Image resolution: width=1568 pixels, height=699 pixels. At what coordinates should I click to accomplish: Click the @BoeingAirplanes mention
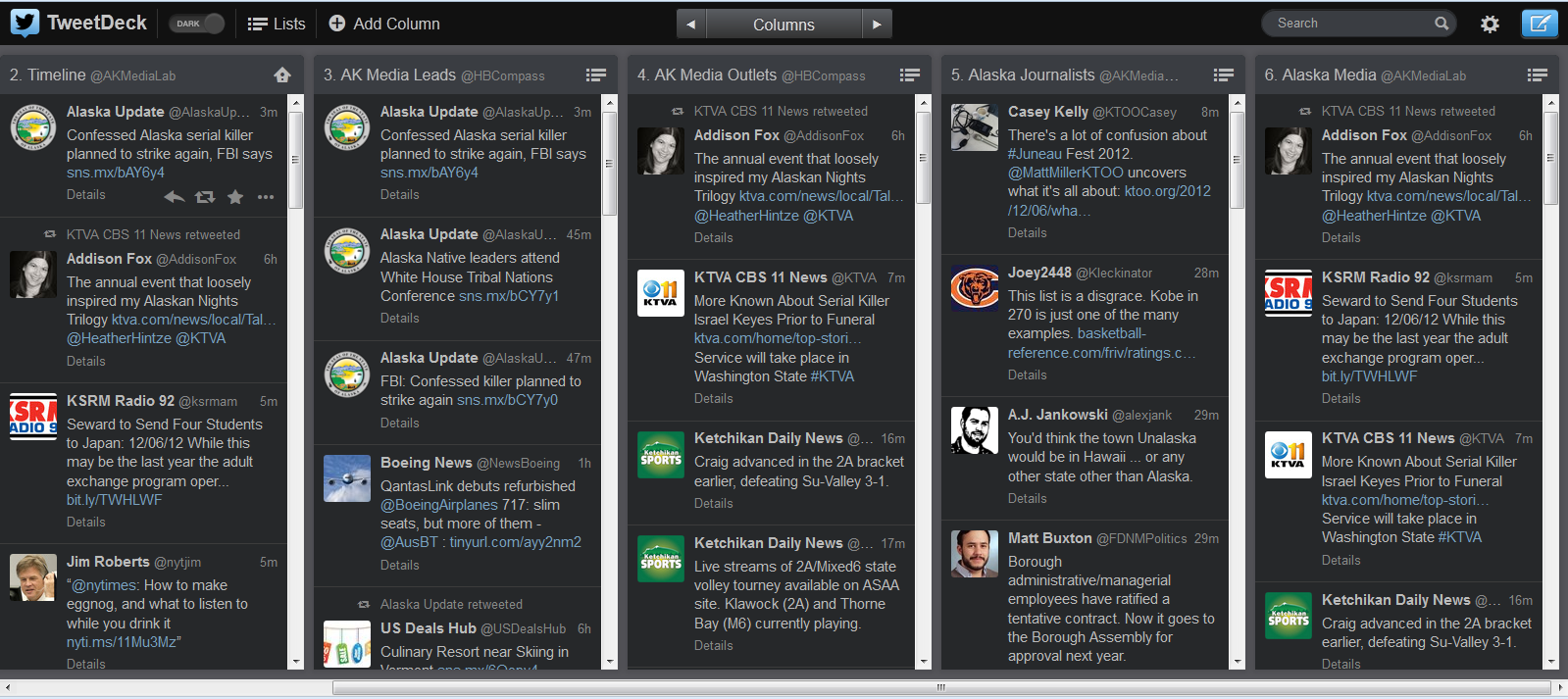pyautogui.click(x=439, y=505)
